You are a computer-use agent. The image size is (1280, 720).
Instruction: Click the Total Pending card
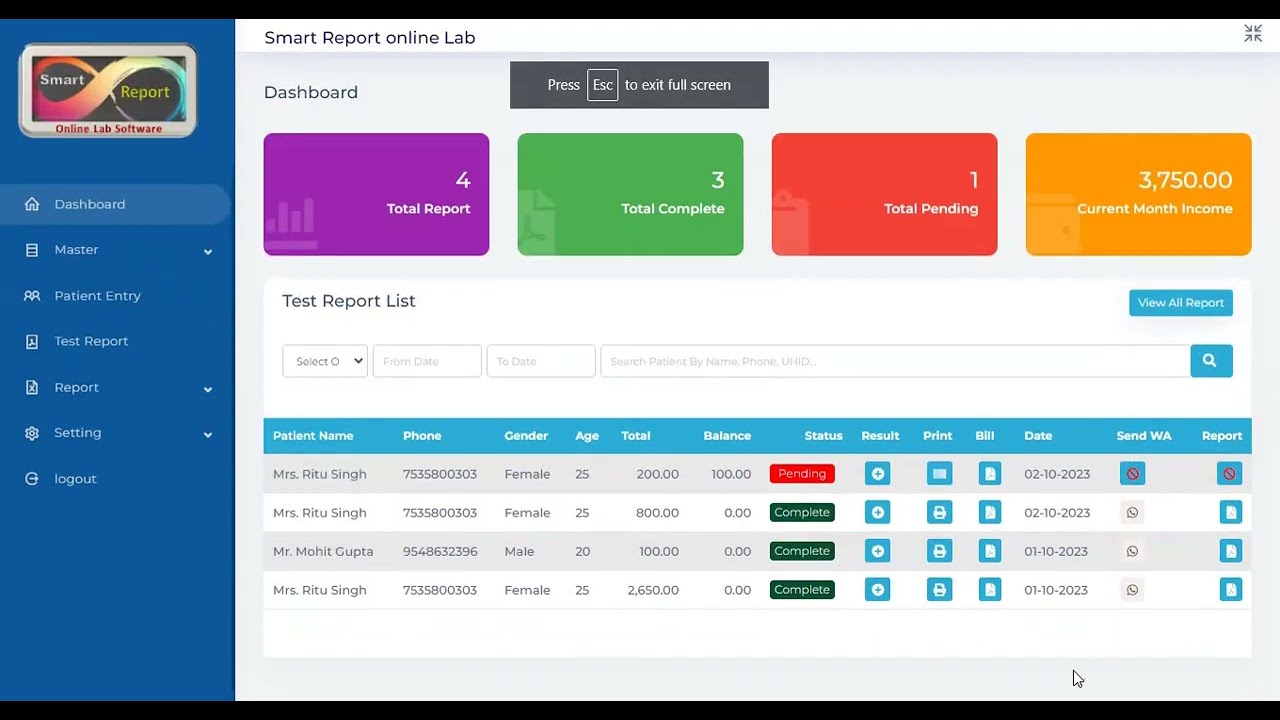[x=884, y=194]
